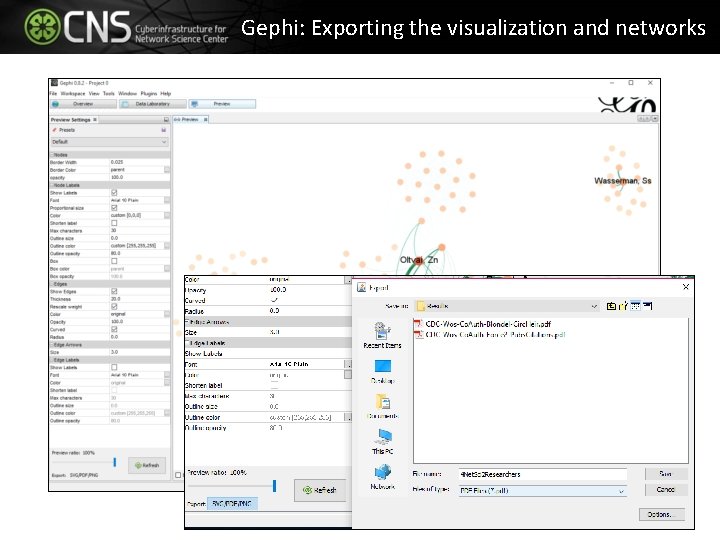Enable Node Labels Shorten label checkbox

pyautogui.click(x=114, y=223)
